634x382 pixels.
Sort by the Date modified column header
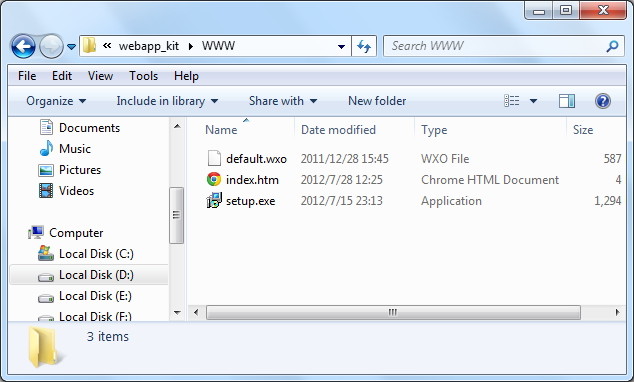[x=338, y=130]
